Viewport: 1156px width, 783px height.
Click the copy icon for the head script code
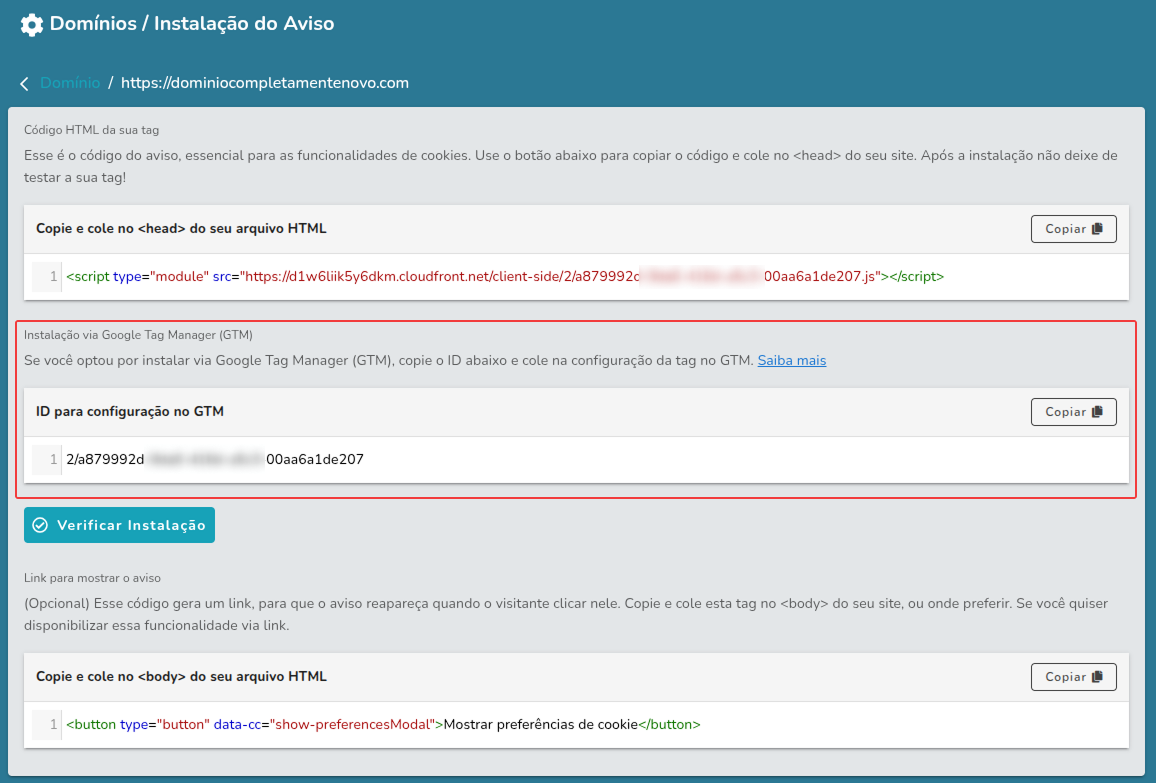[x=1097, y=229]
